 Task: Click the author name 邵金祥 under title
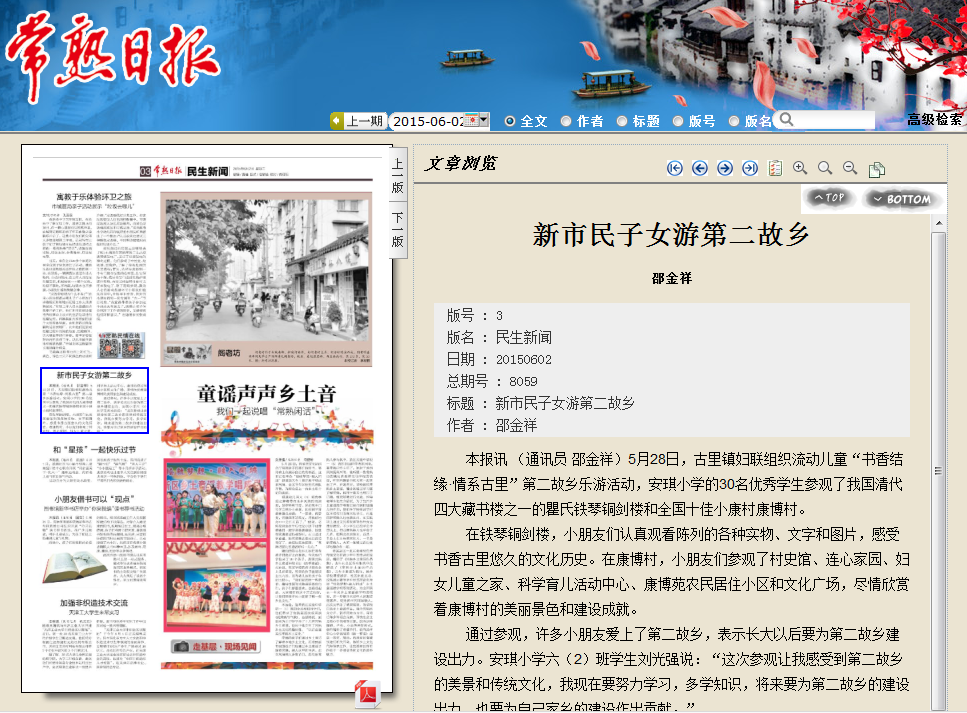[x=672, y=278]
